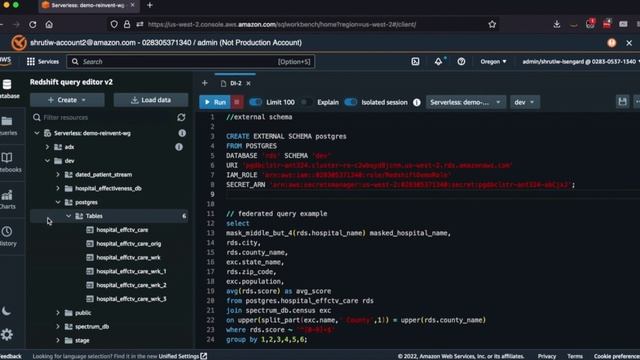The height and width of the screenshot is (360, 640).
Task: Click the orange alert icon in banner
Action: pos(611,43)
